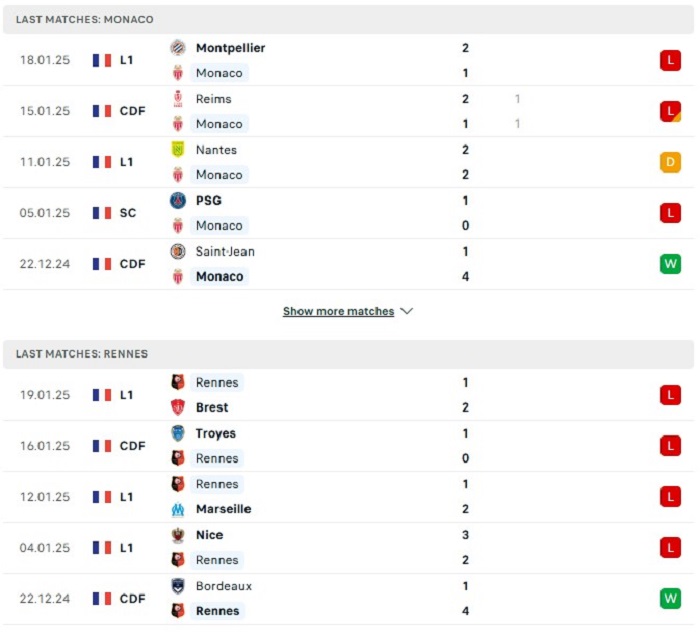Click the Montpellier club crest icon
700x634 pixels.
pos(178,48)
